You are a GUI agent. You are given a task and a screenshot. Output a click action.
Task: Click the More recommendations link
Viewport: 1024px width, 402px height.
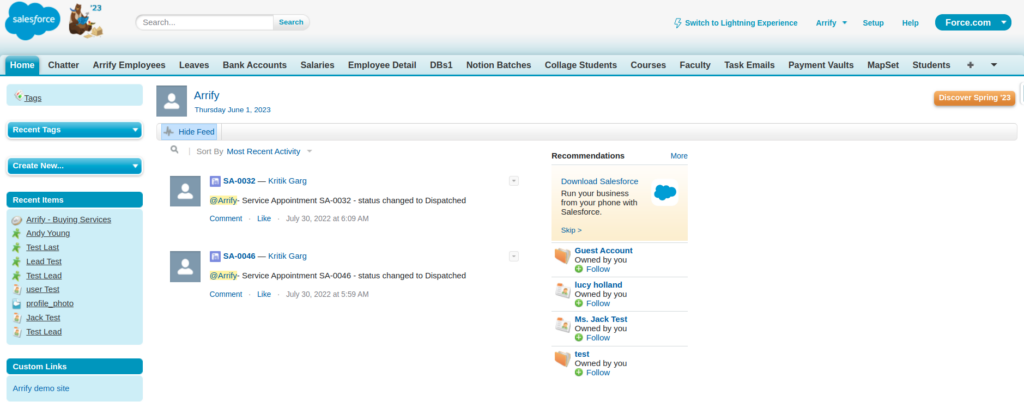click(x=679, y=156)
